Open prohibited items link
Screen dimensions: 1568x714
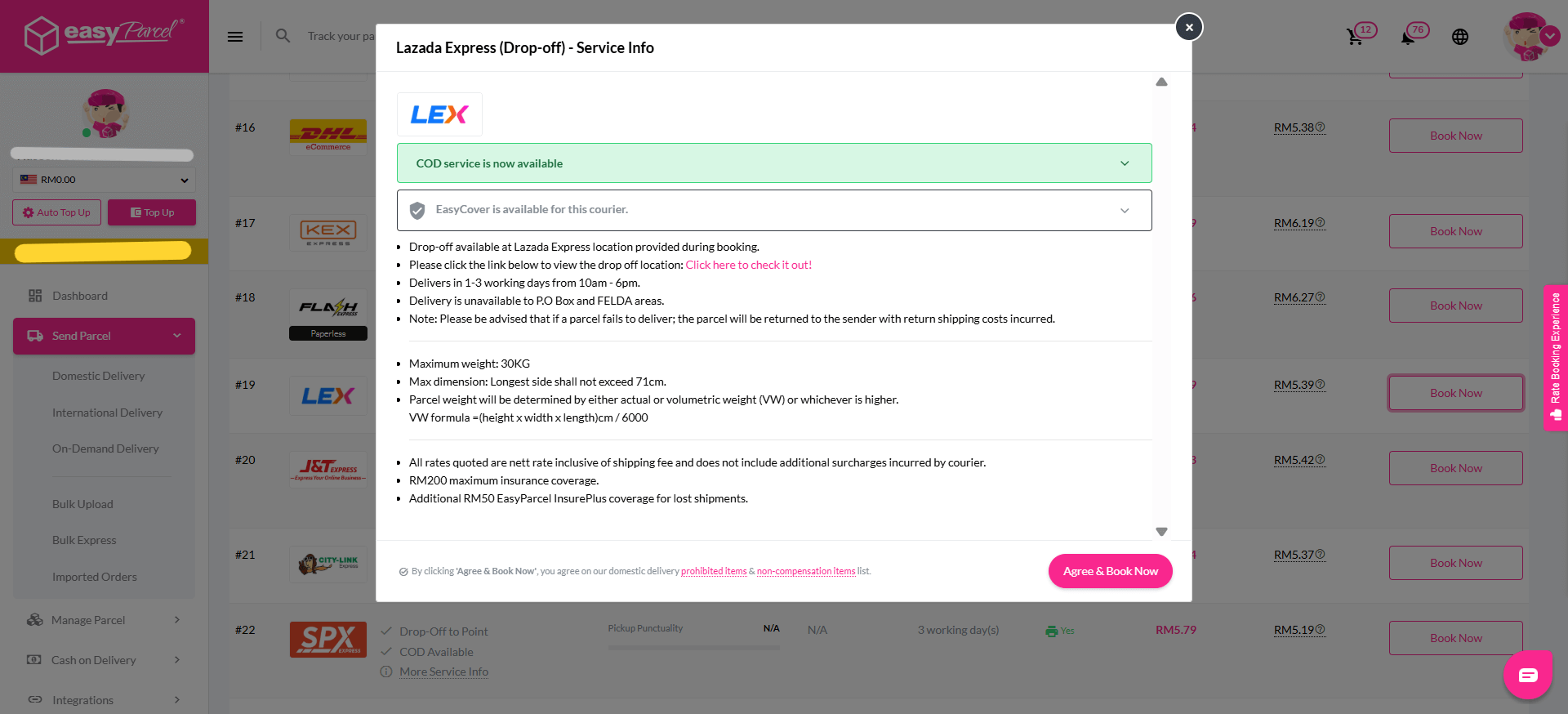pos(714,571)
